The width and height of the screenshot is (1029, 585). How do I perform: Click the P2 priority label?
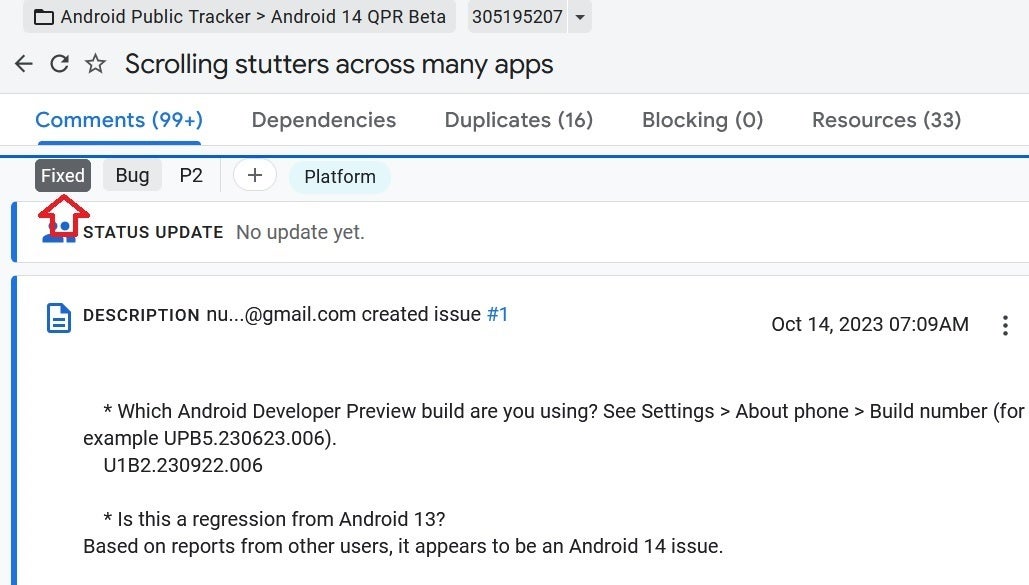(191, 175)
